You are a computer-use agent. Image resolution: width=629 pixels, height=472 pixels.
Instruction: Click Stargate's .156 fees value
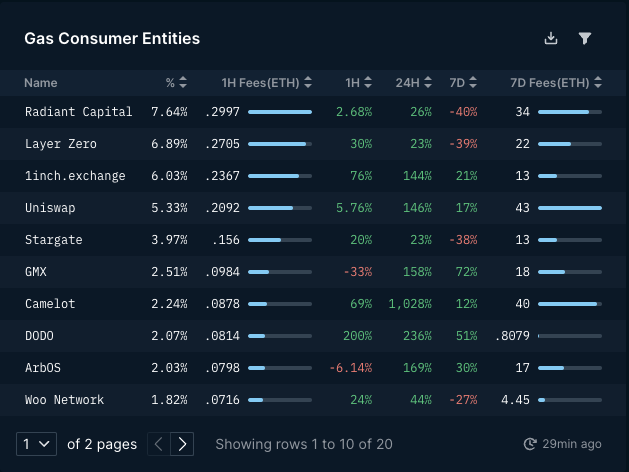pos(226,240)
